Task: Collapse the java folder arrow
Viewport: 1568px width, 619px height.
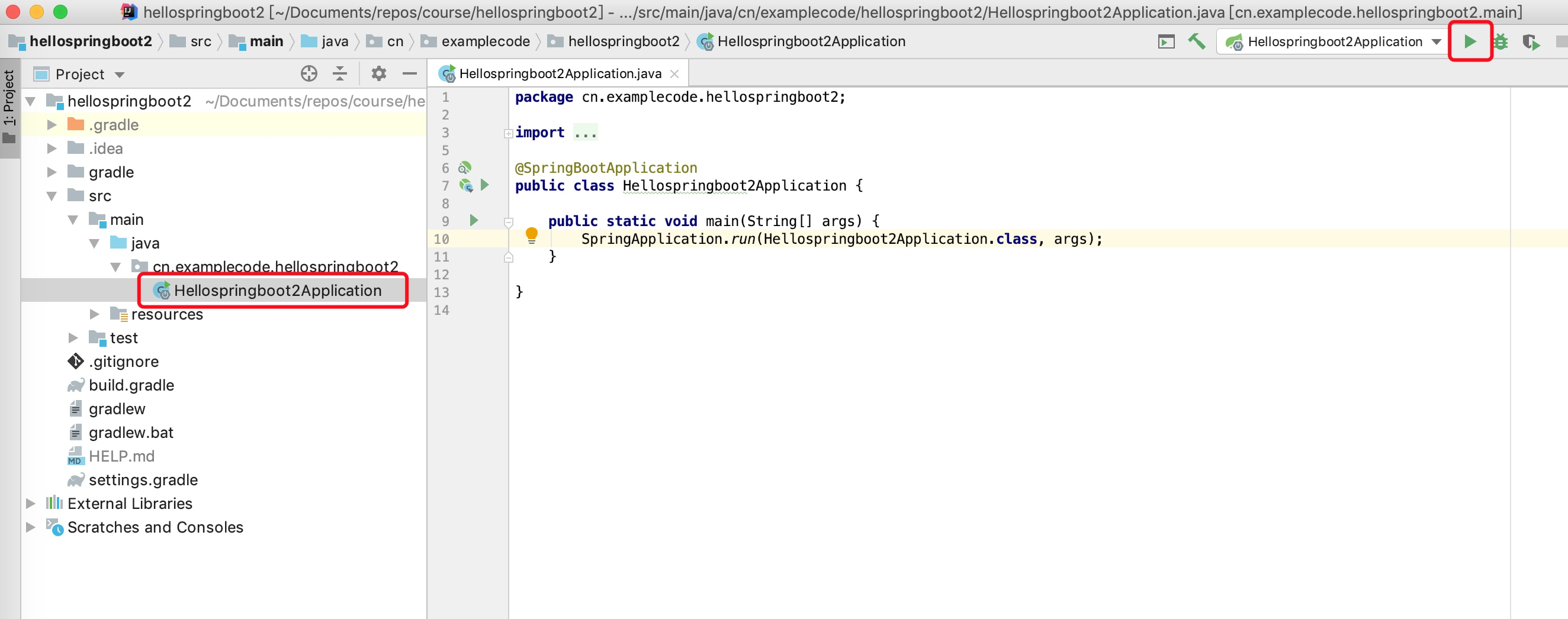Action: coord(95,243)
